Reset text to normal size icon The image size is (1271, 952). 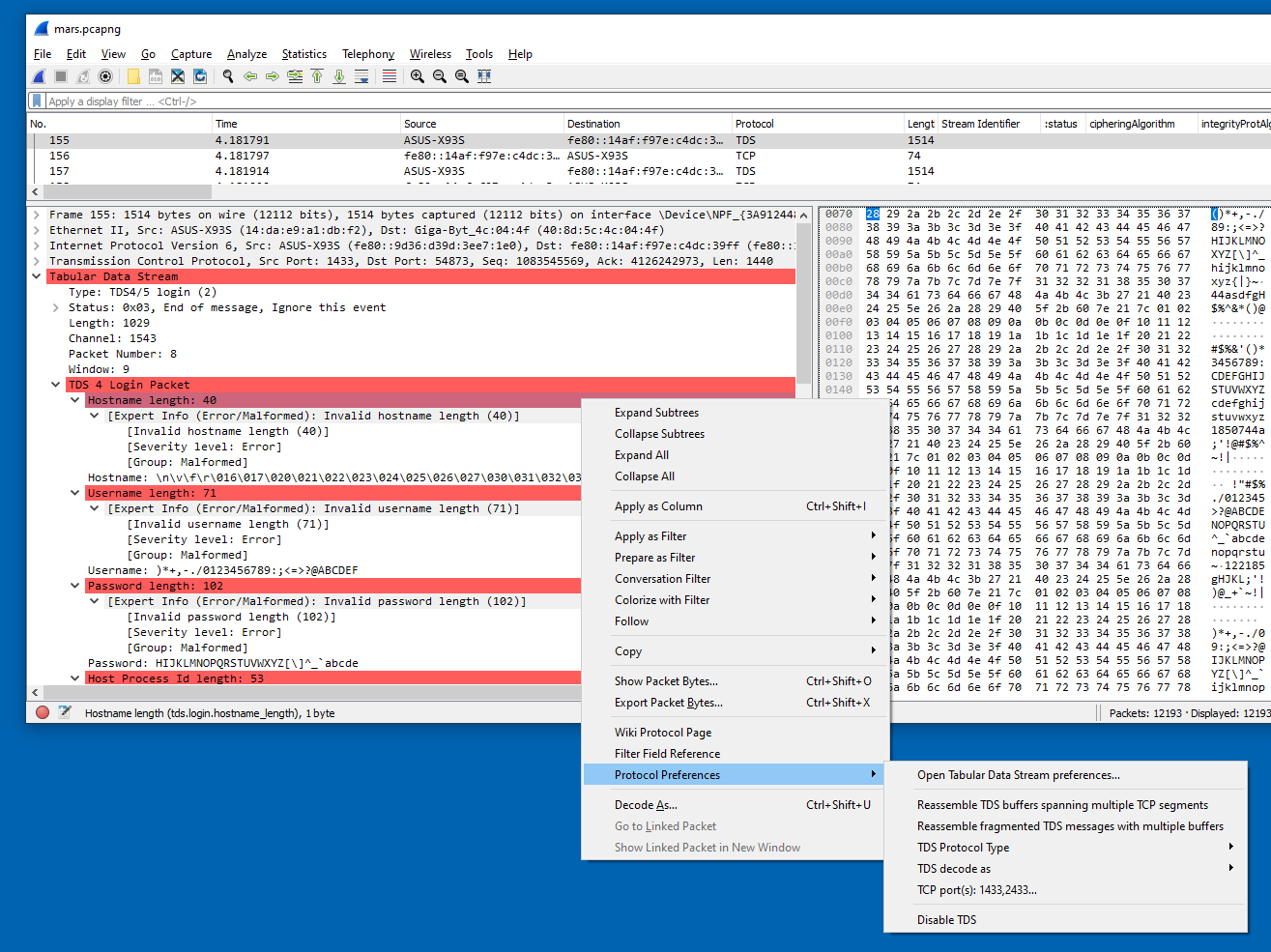click(462, 76)
